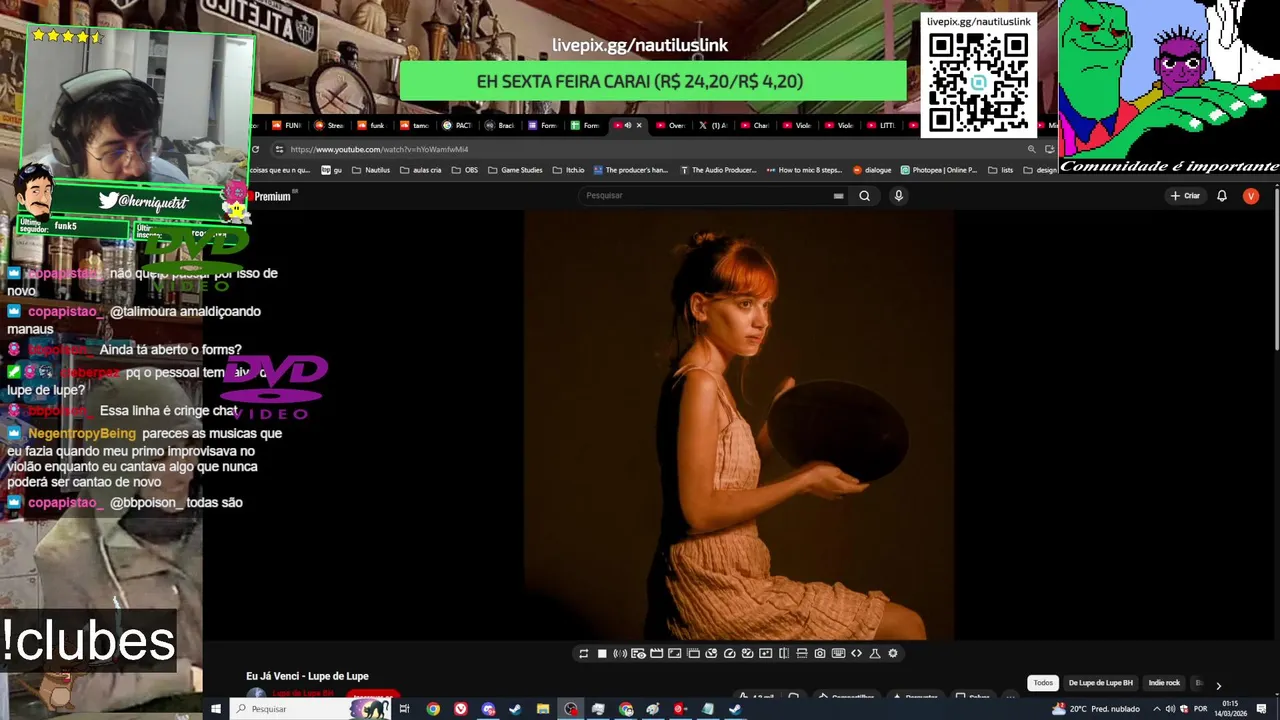
Task: Open the Itch.io bookmark folder
Action: [x=569, y=170]
